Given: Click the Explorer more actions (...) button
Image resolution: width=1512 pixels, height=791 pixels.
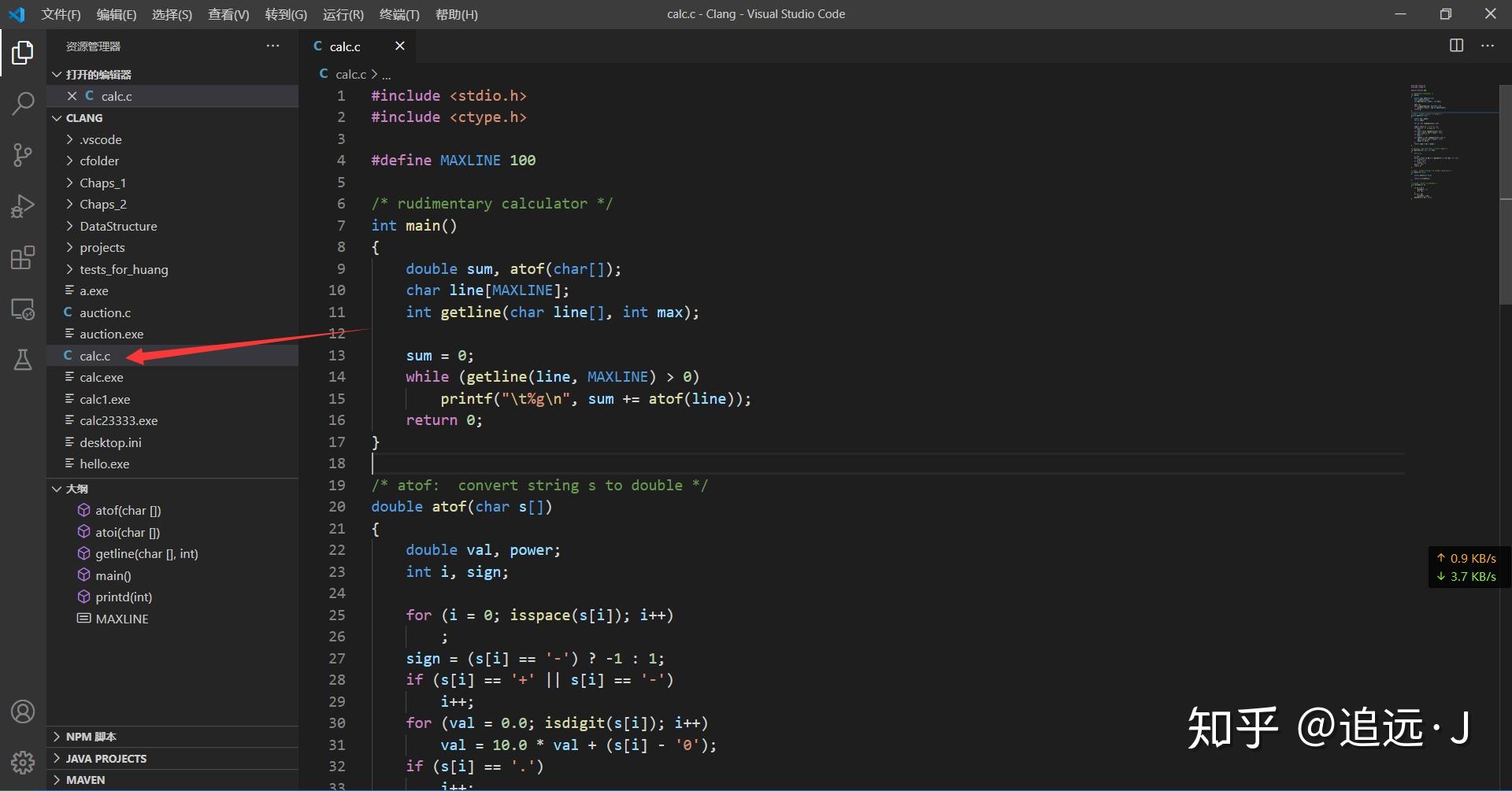Looking at the screenshot, I should point(272,46).
